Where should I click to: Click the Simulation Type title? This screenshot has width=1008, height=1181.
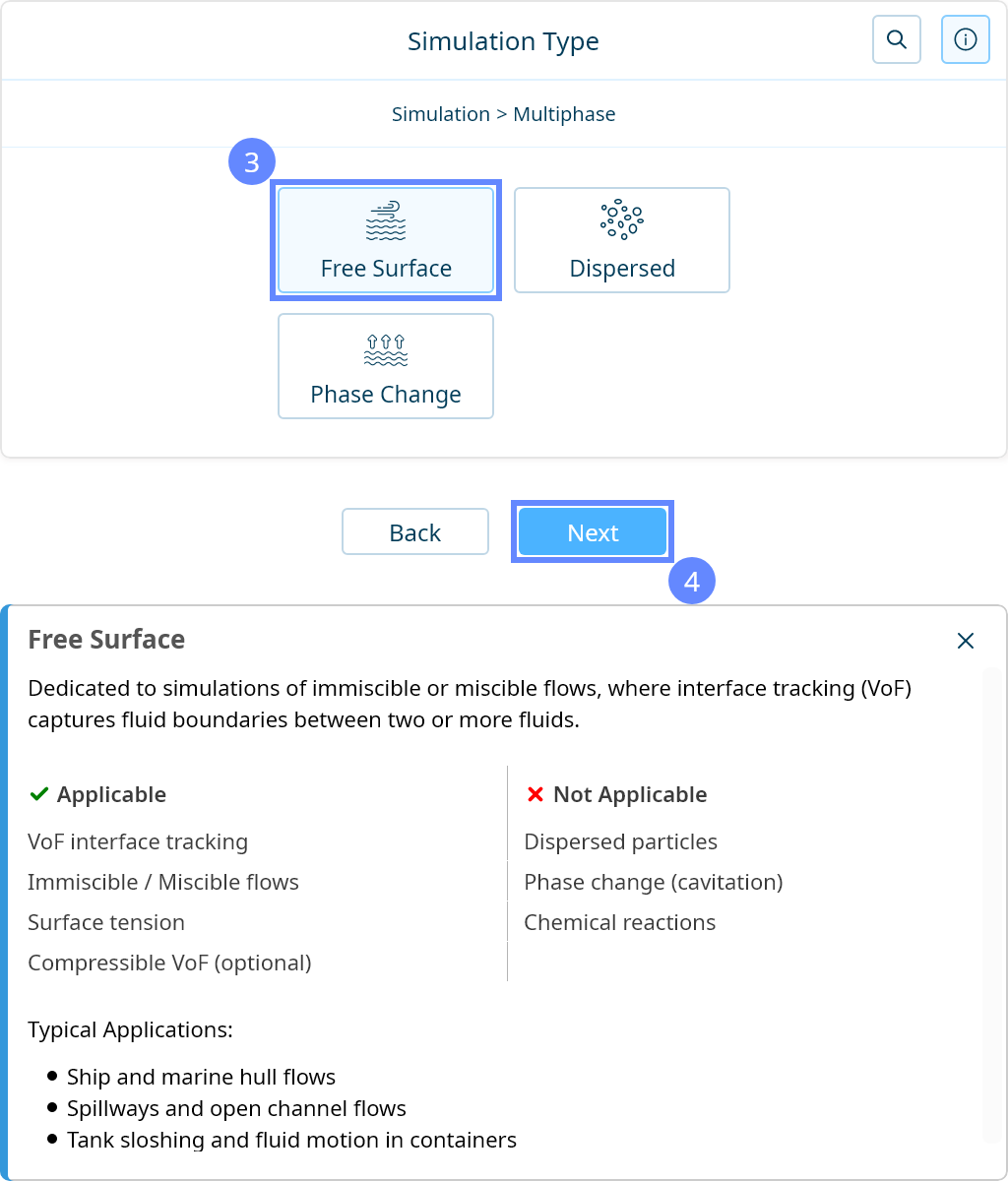pos(503,41)
